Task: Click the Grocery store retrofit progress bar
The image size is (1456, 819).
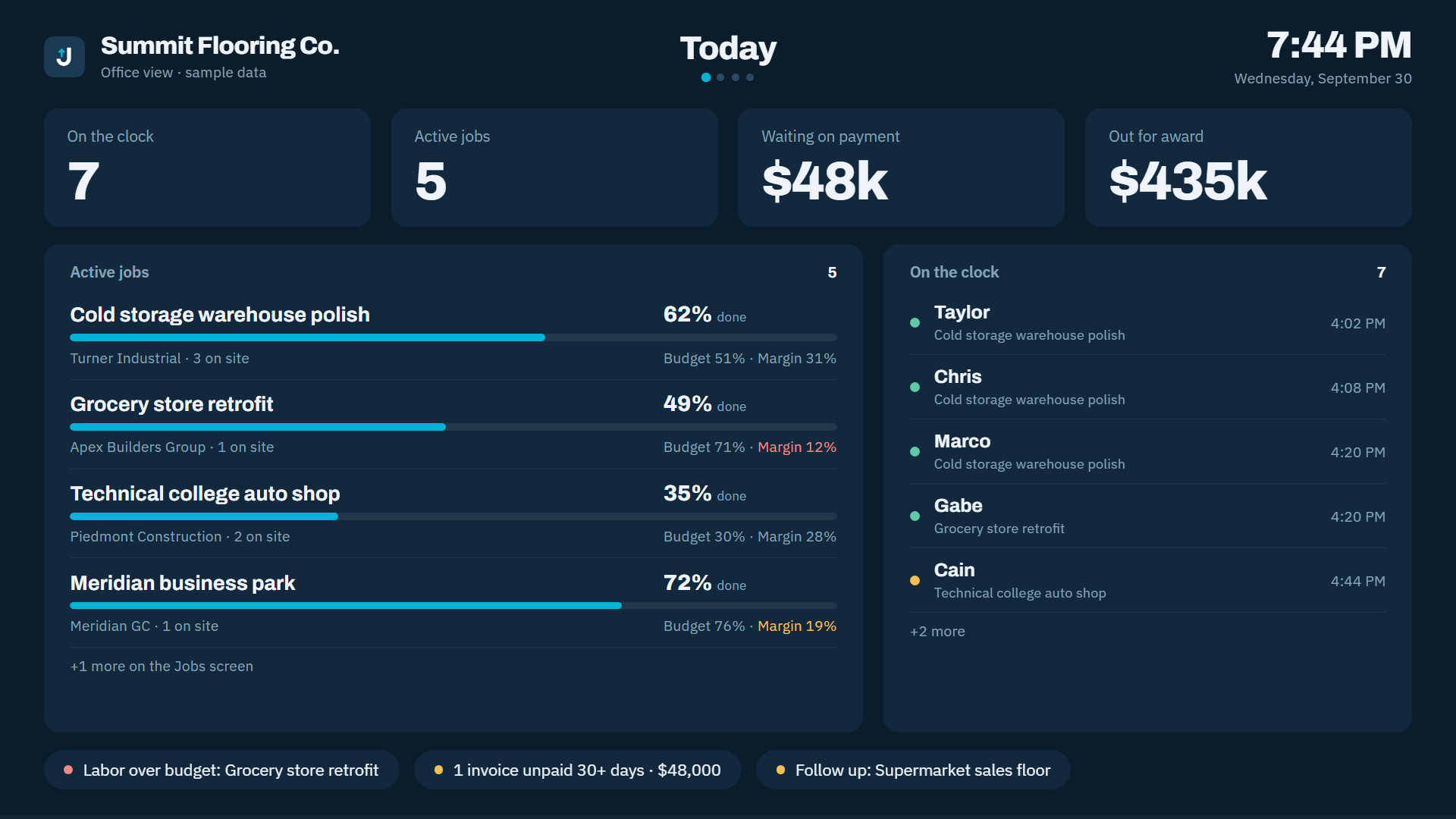Action: pyautogui.click(x=453, y=427)
